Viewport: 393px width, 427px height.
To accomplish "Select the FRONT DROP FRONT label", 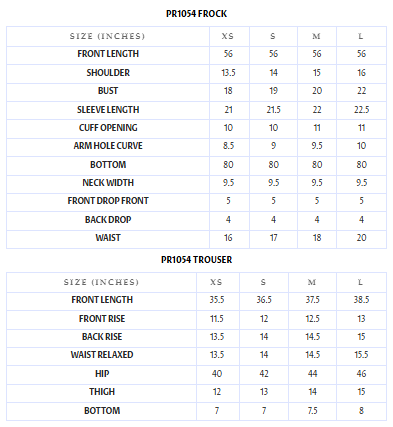I will click(108, 201).
